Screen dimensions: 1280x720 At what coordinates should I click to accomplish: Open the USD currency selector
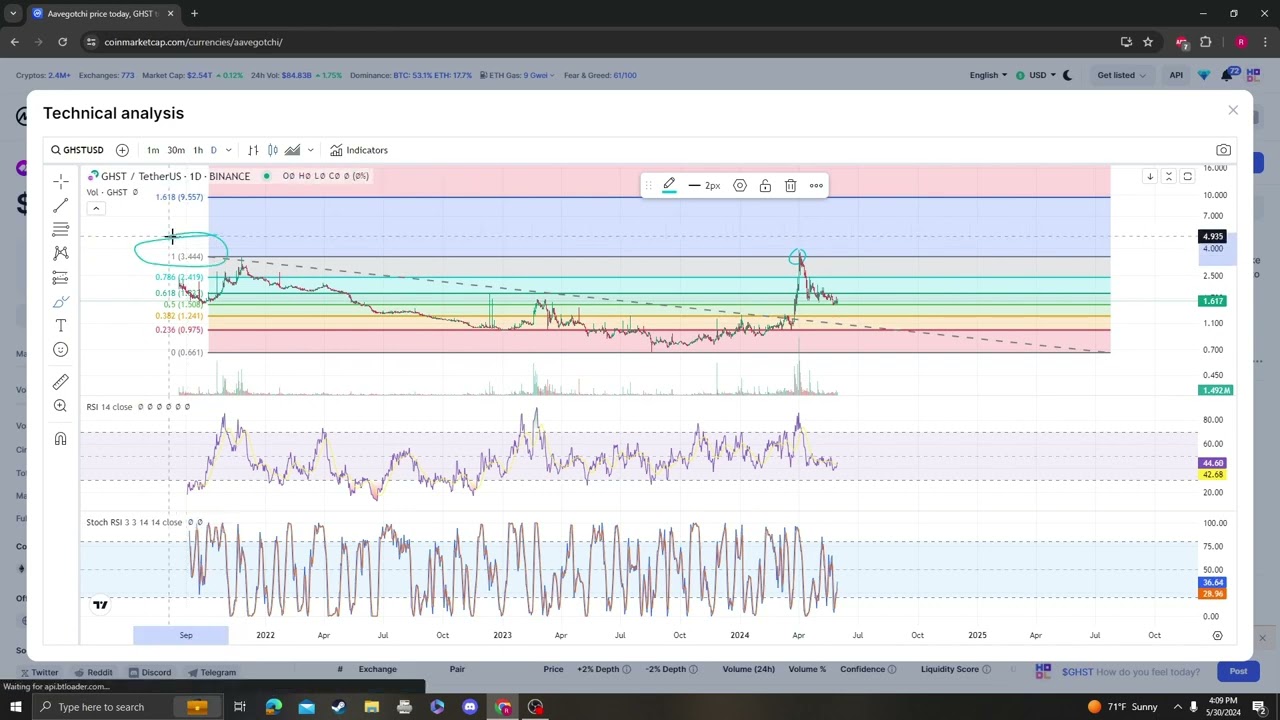(1037, 75)
